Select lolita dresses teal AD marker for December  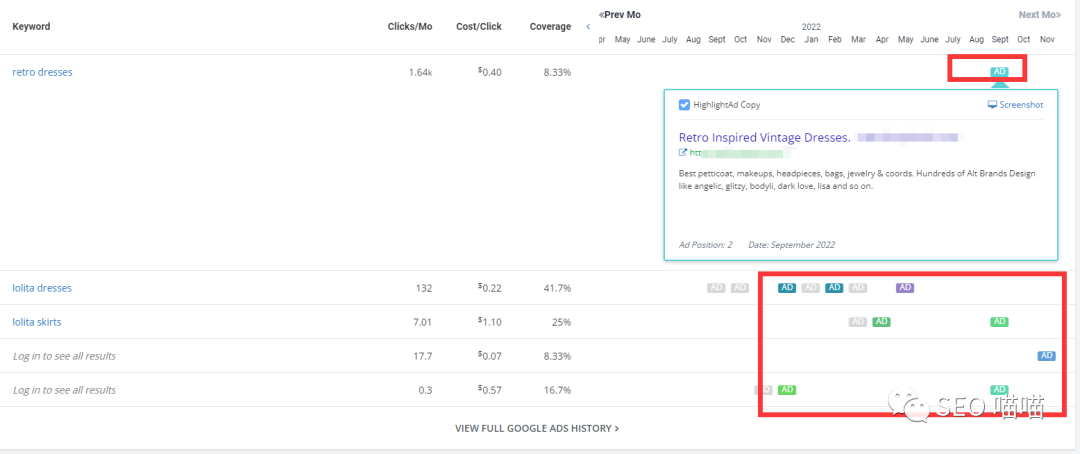pyautogui.click(x=787, y=288)
